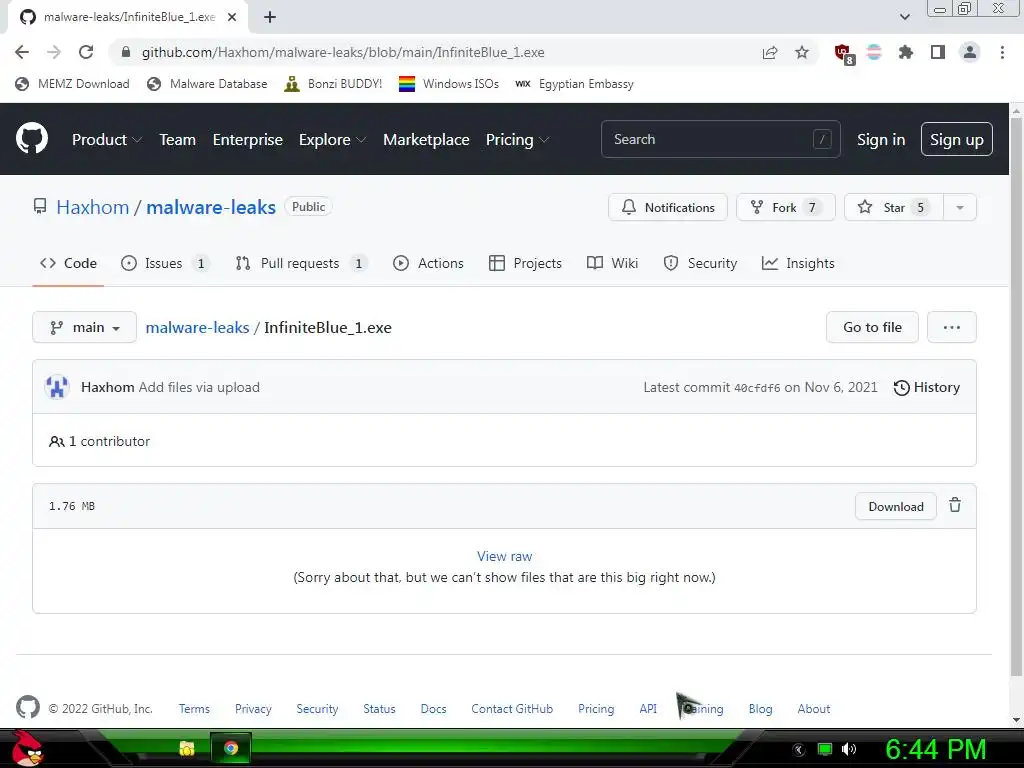Viewport: 1024px width, 768px height.
Task: Open uBlock Origin extension icon
Action: coord(844,54)
